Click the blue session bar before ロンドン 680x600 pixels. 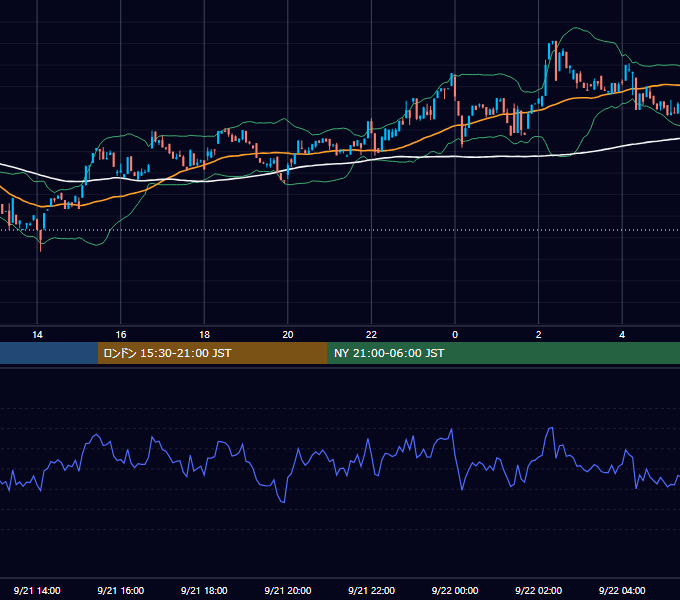[49, 353]
